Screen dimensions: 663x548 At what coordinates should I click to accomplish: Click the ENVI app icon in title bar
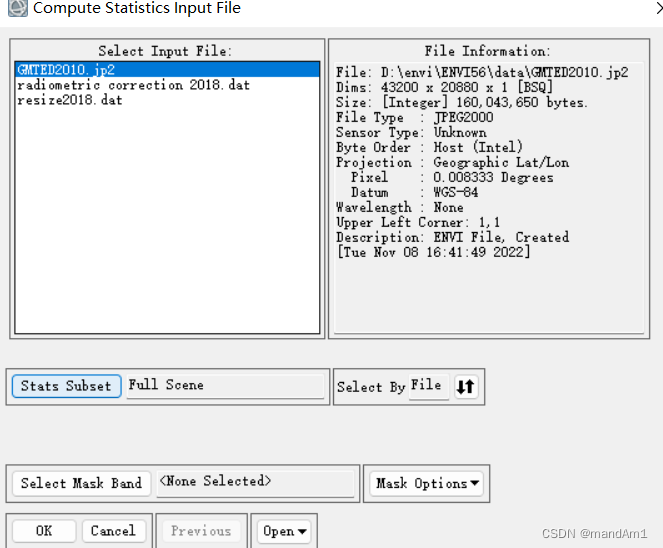coord(18,8)
